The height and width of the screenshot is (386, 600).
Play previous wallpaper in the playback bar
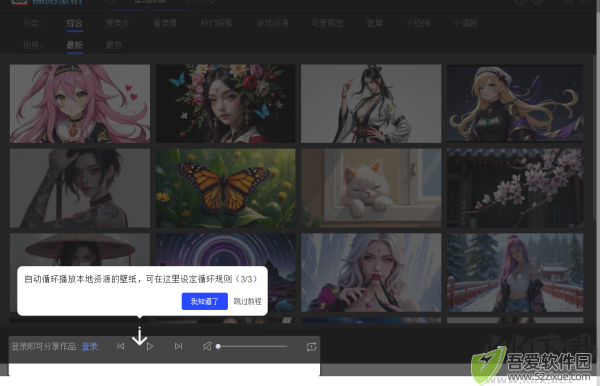121,346
